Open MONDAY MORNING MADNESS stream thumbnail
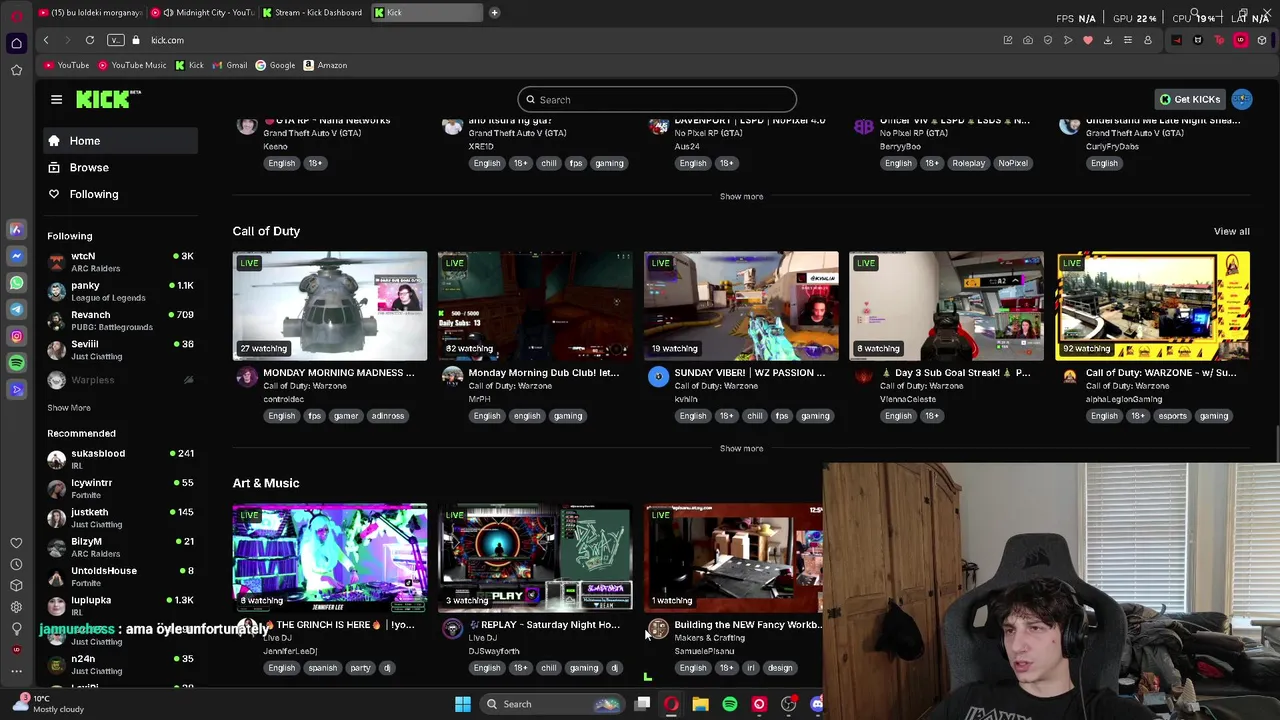The width and height of the screenshot is (1280, 720). coord(330,306)
